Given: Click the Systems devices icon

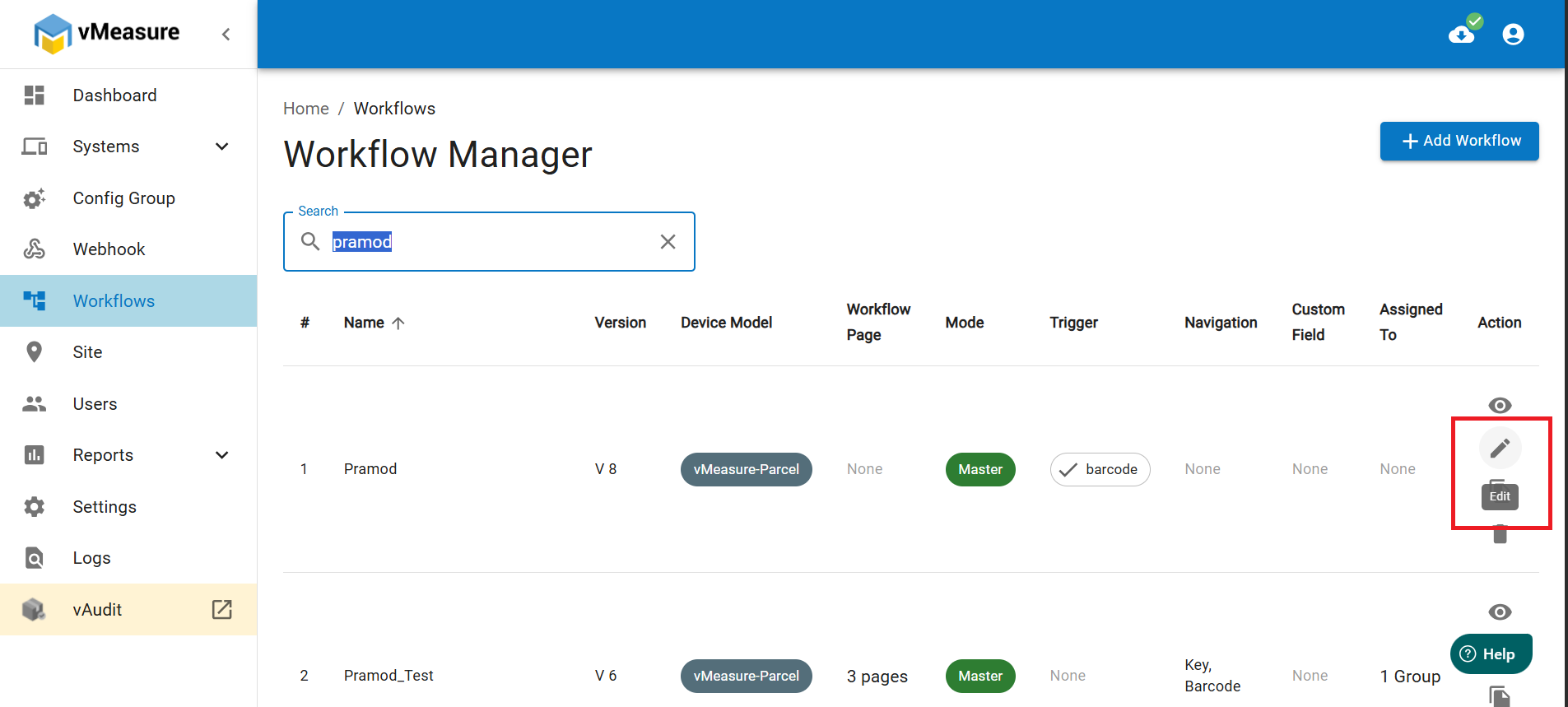Looking at the screenshot, I should click(x=34, y=147).
